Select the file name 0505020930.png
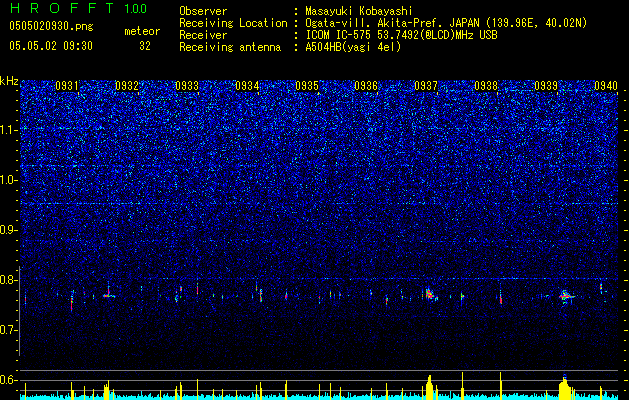The image size is (629, 400). click(x=51, y=26)
